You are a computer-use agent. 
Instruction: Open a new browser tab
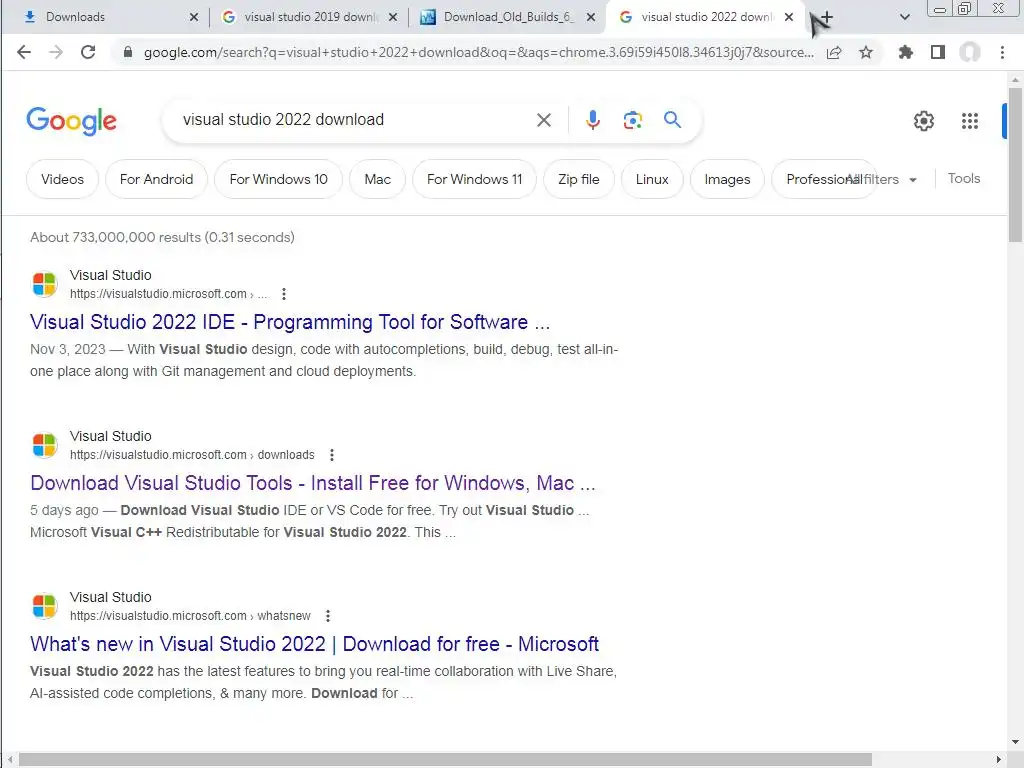point(827,17)
